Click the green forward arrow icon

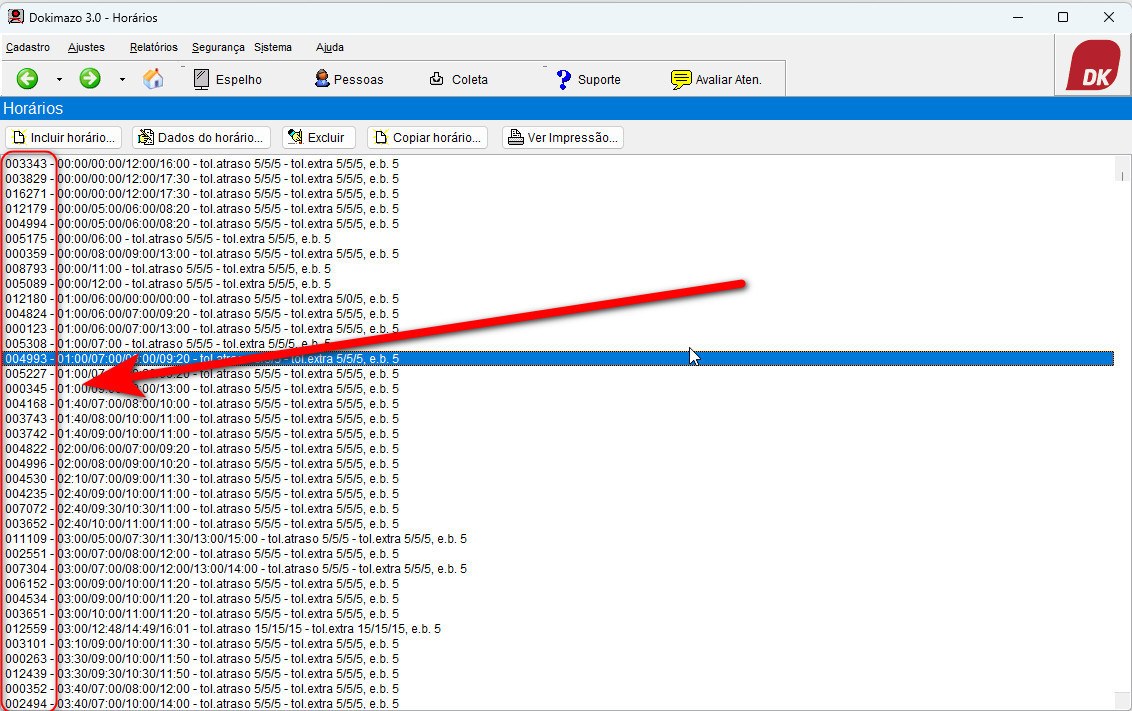(90, 79)
